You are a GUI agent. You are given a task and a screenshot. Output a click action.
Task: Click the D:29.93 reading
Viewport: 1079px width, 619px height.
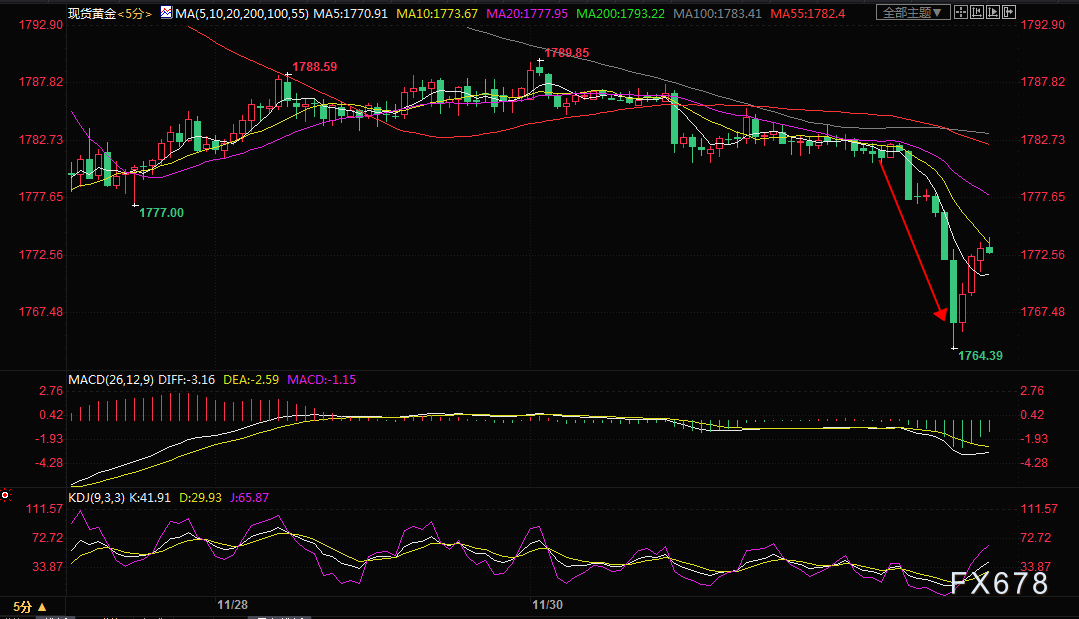click(200, 497)
